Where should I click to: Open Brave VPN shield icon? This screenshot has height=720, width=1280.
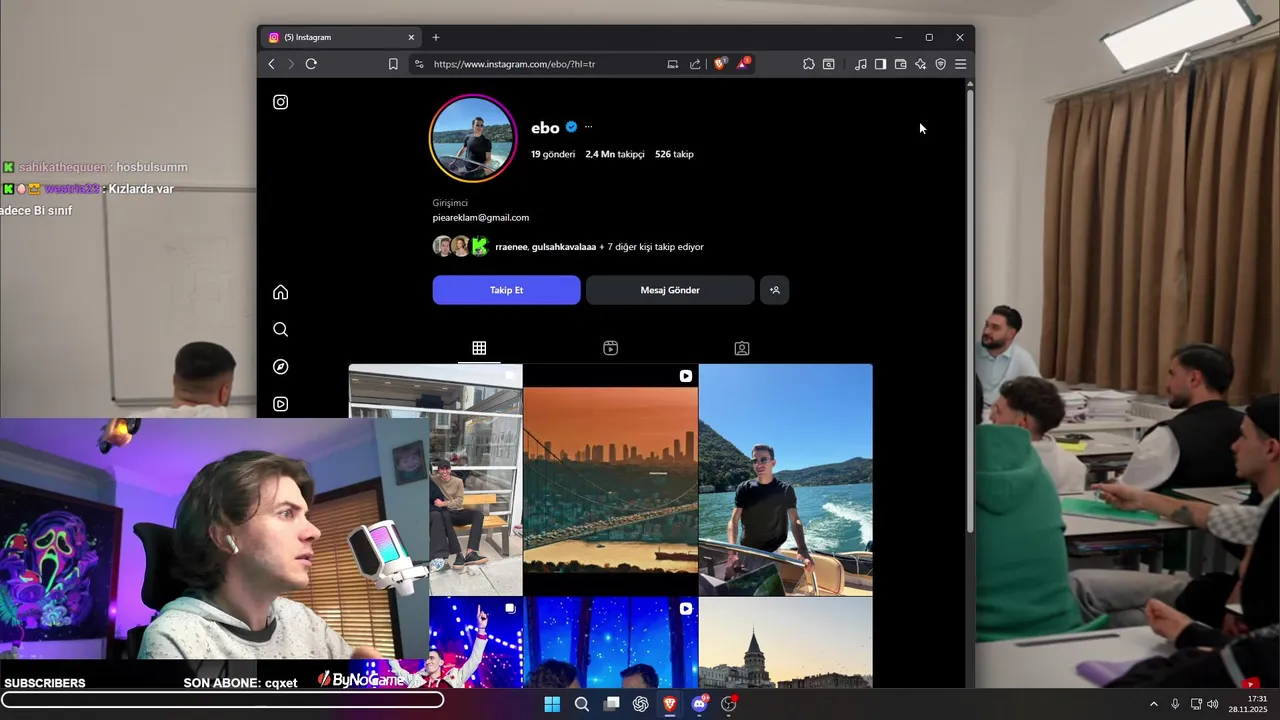(x=940, y=64)
